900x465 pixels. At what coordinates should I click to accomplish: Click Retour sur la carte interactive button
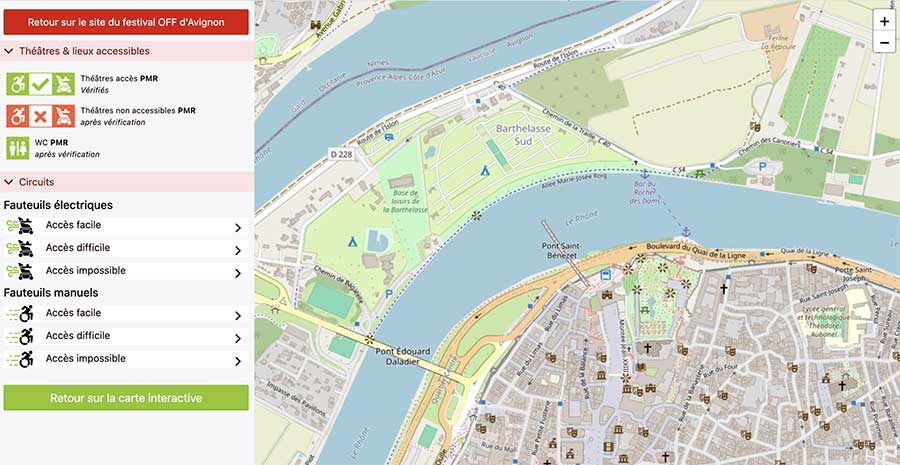126,398
